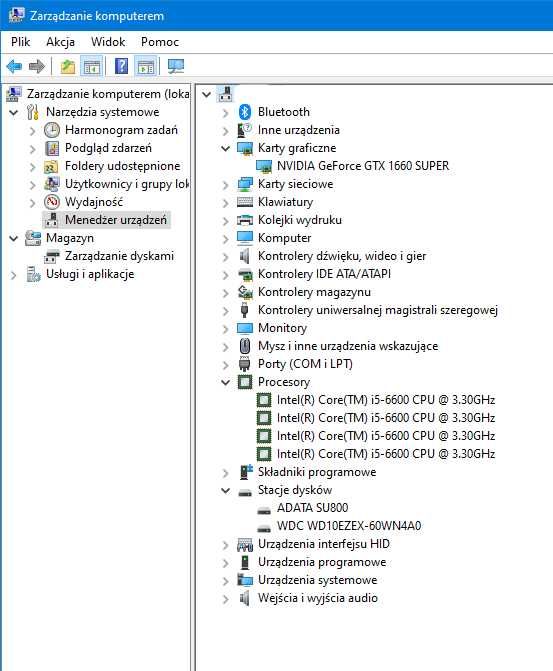553x671 pixels.
Task: Collapse the Stacje dysków category
Action: (225, 490)
